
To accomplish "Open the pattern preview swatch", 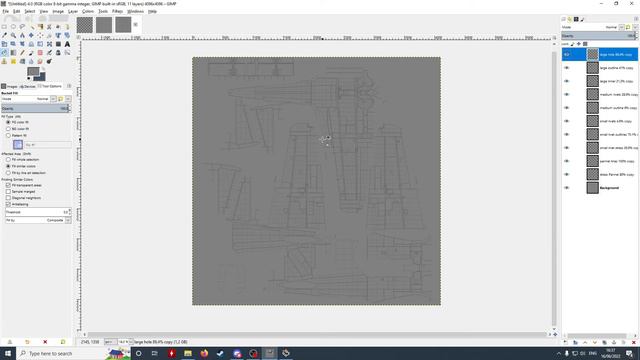I will [18, 144].
